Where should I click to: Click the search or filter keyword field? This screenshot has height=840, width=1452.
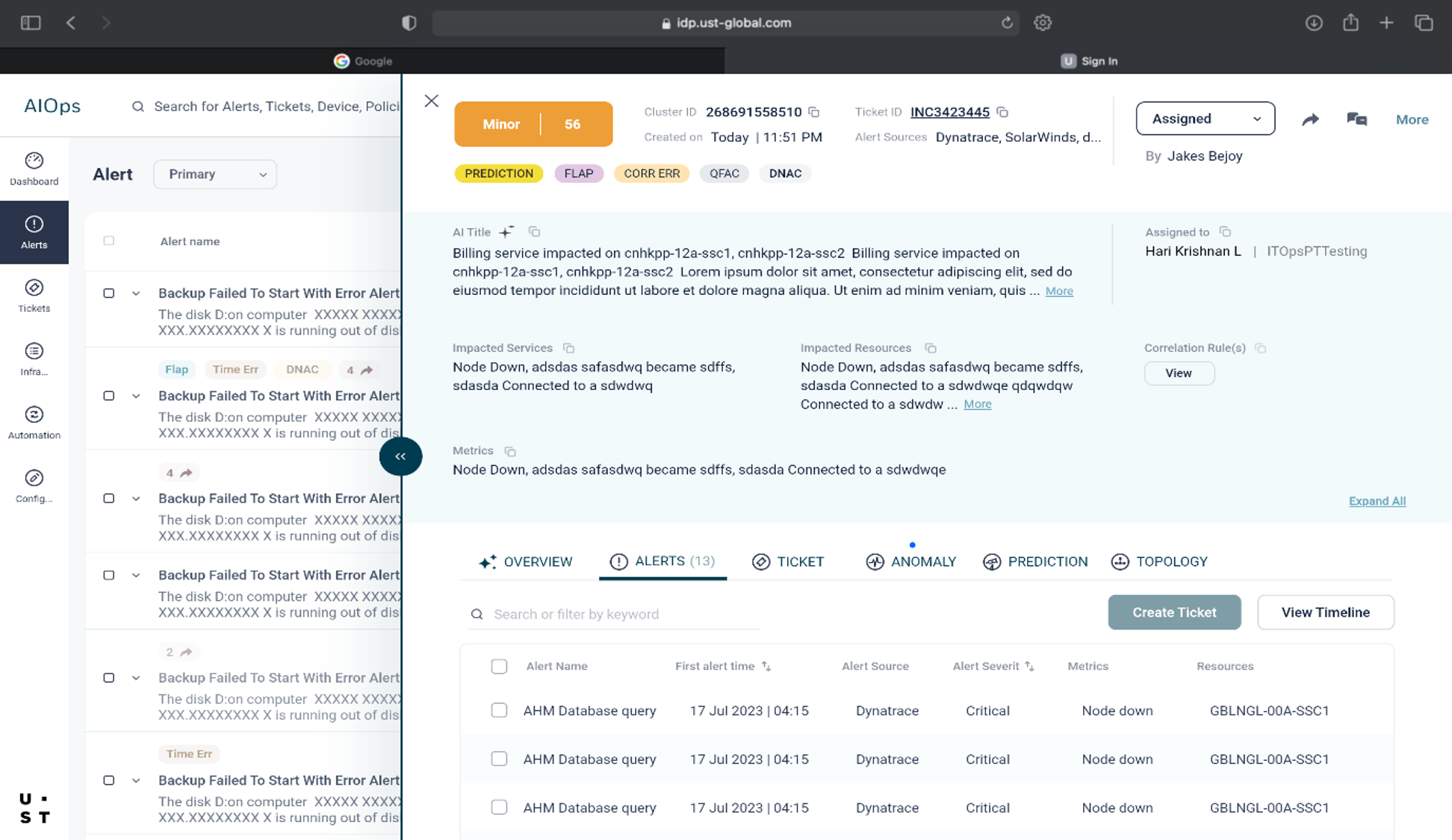click(x=620, y=614)
